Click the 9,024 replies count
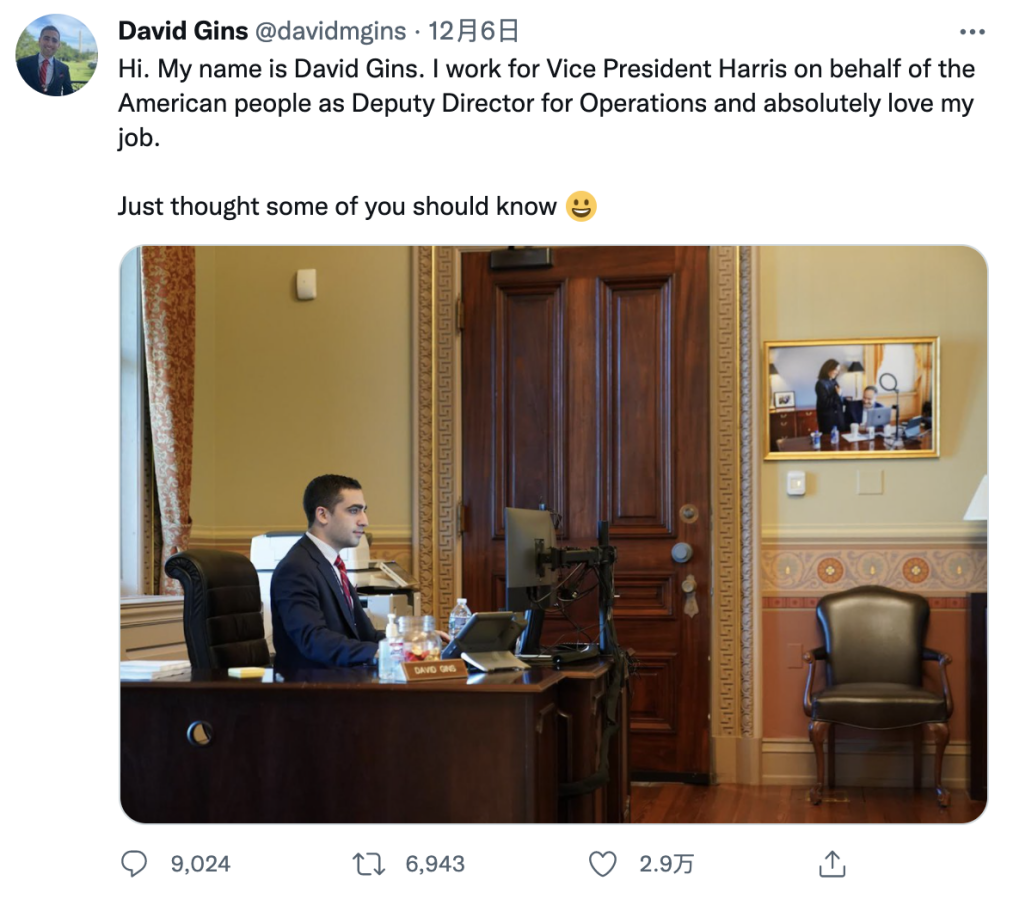1013x899 pixels. (200, 864)
